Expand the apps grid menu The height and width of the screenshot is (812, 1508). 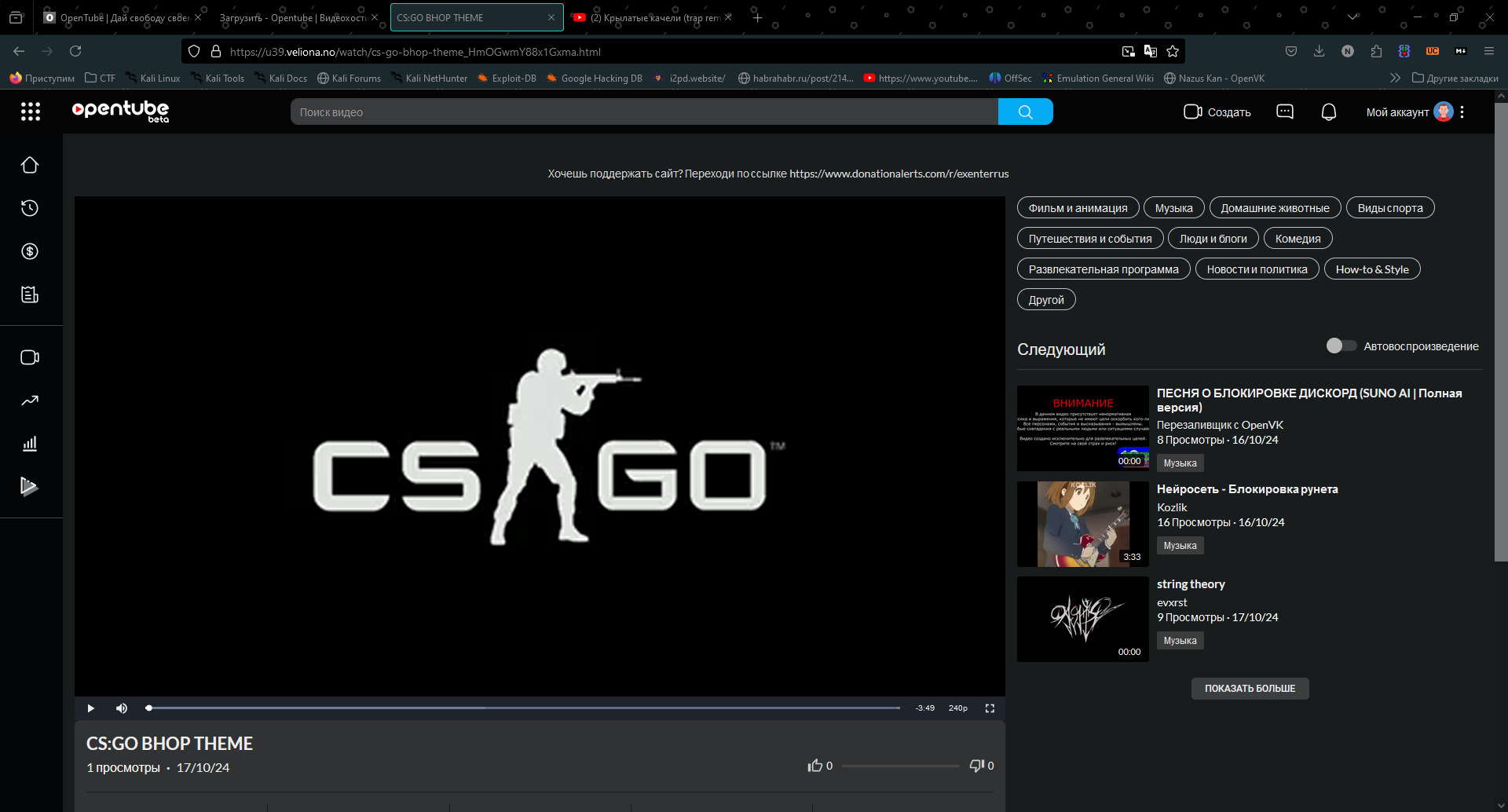point(31,112)
